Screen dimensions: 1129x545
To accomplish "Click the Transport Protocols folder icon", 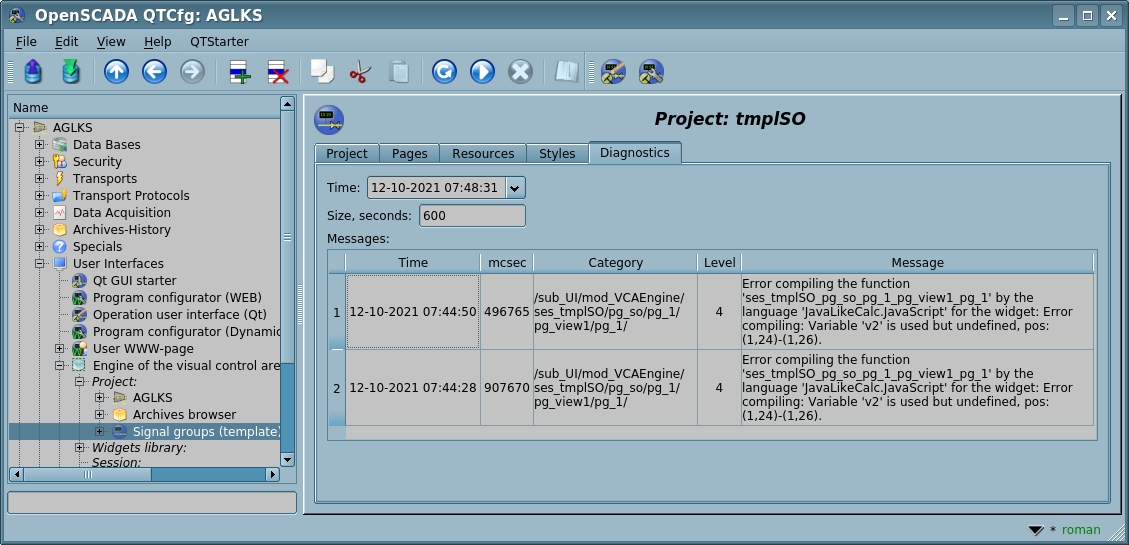I will tap(60, 196).
